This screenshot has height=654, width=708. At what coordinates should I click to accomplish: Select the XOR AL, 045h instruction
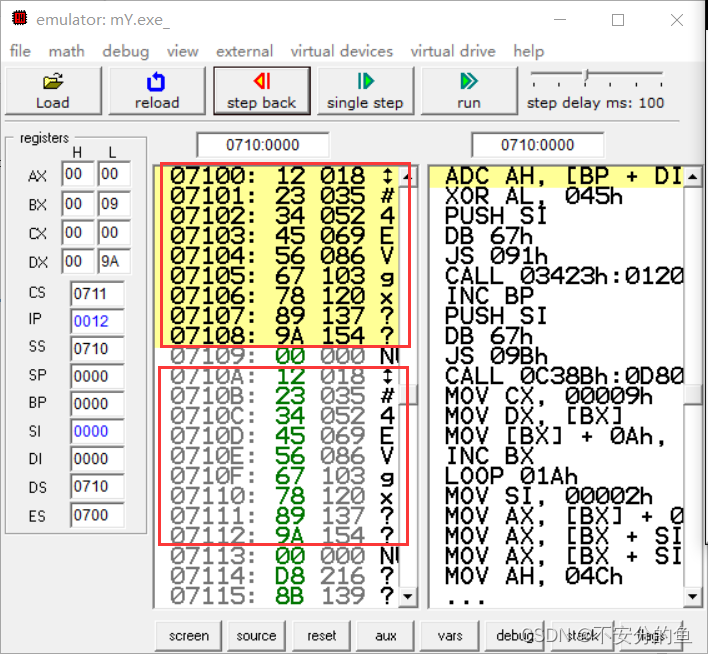(x=556, y=196)
